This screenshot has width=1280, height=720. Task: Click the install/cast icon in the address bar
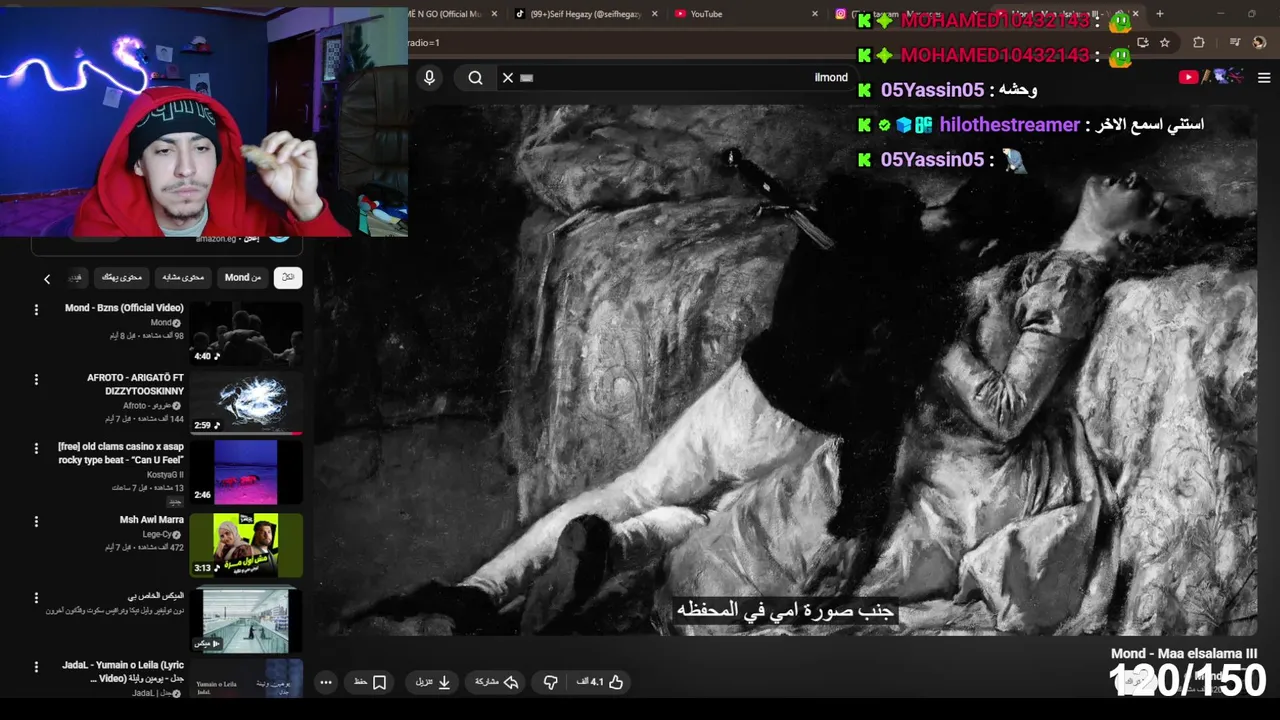pyautogui.click(x=1143, y=43)
